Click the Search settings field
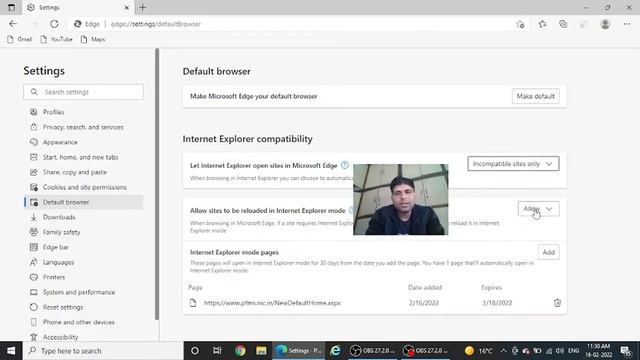Screen dimensions: 640x360 pos(83,92)
